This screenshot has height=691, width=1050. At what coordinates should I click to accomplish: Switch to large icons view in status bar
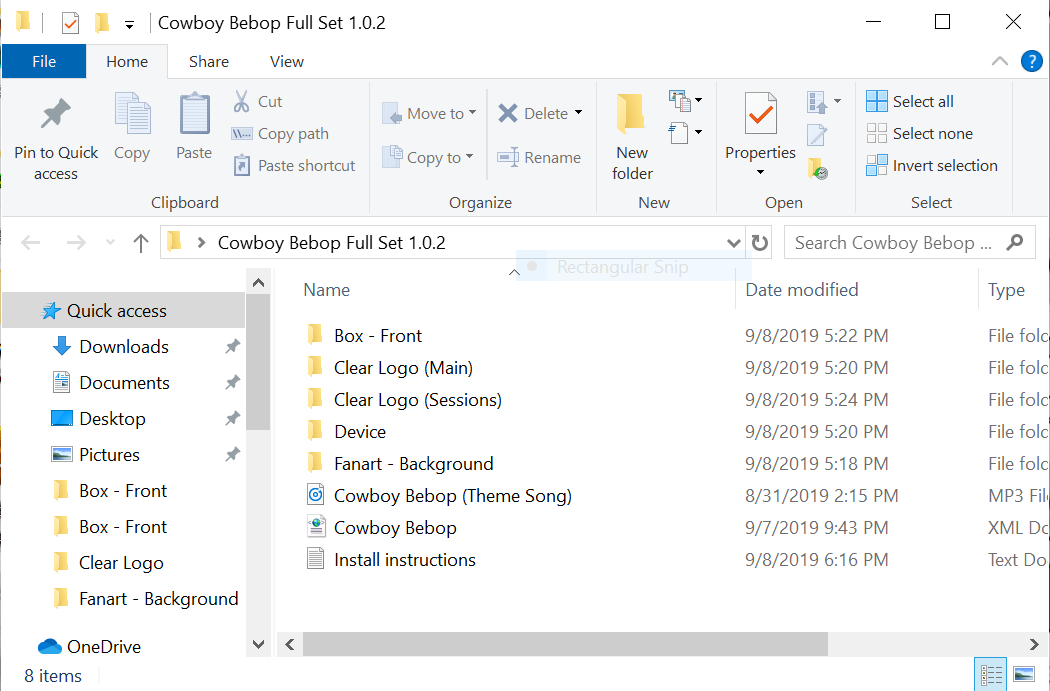point(1023,675)
